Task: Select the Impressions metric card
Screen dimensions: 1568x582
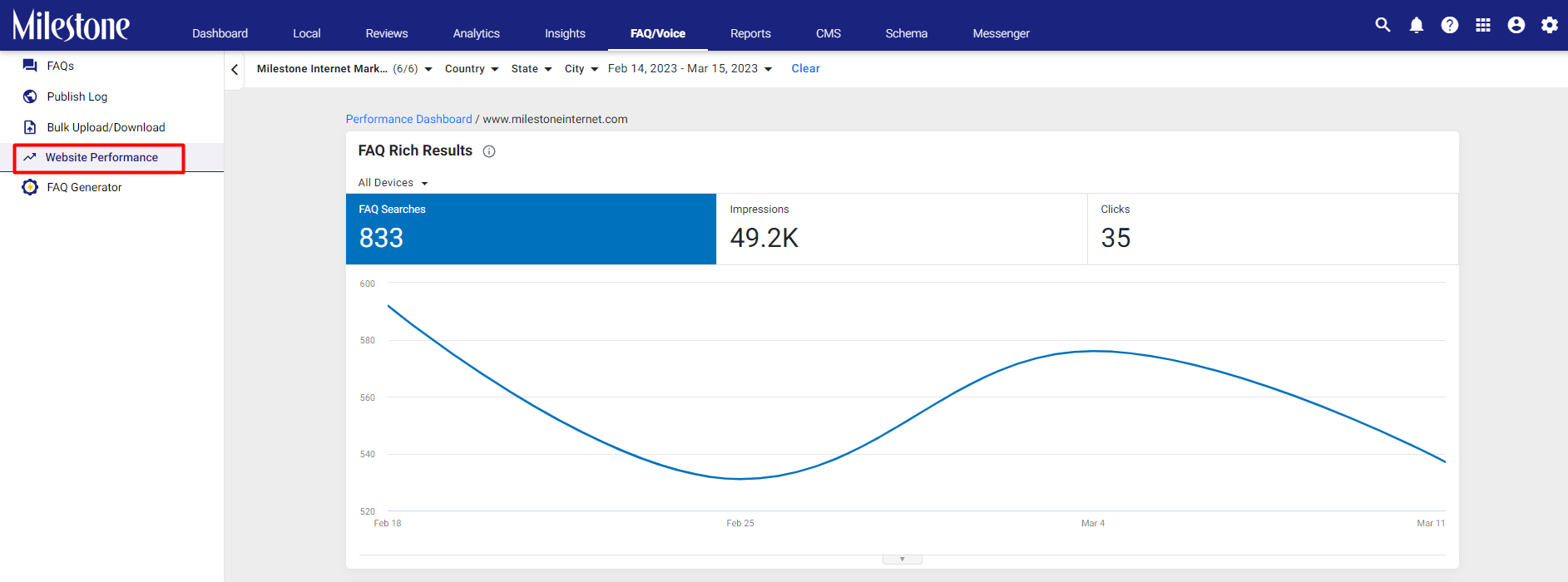Action: pyautogui.click(x=902, y=229)
